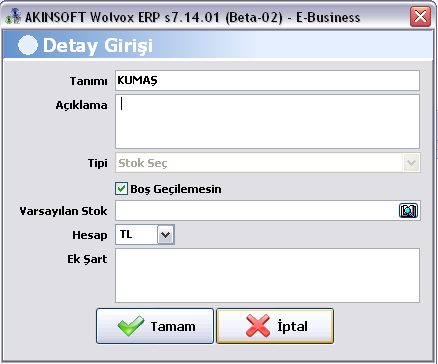
Task: Close the E-Business dialog window
Action: [x=420, y=17]
